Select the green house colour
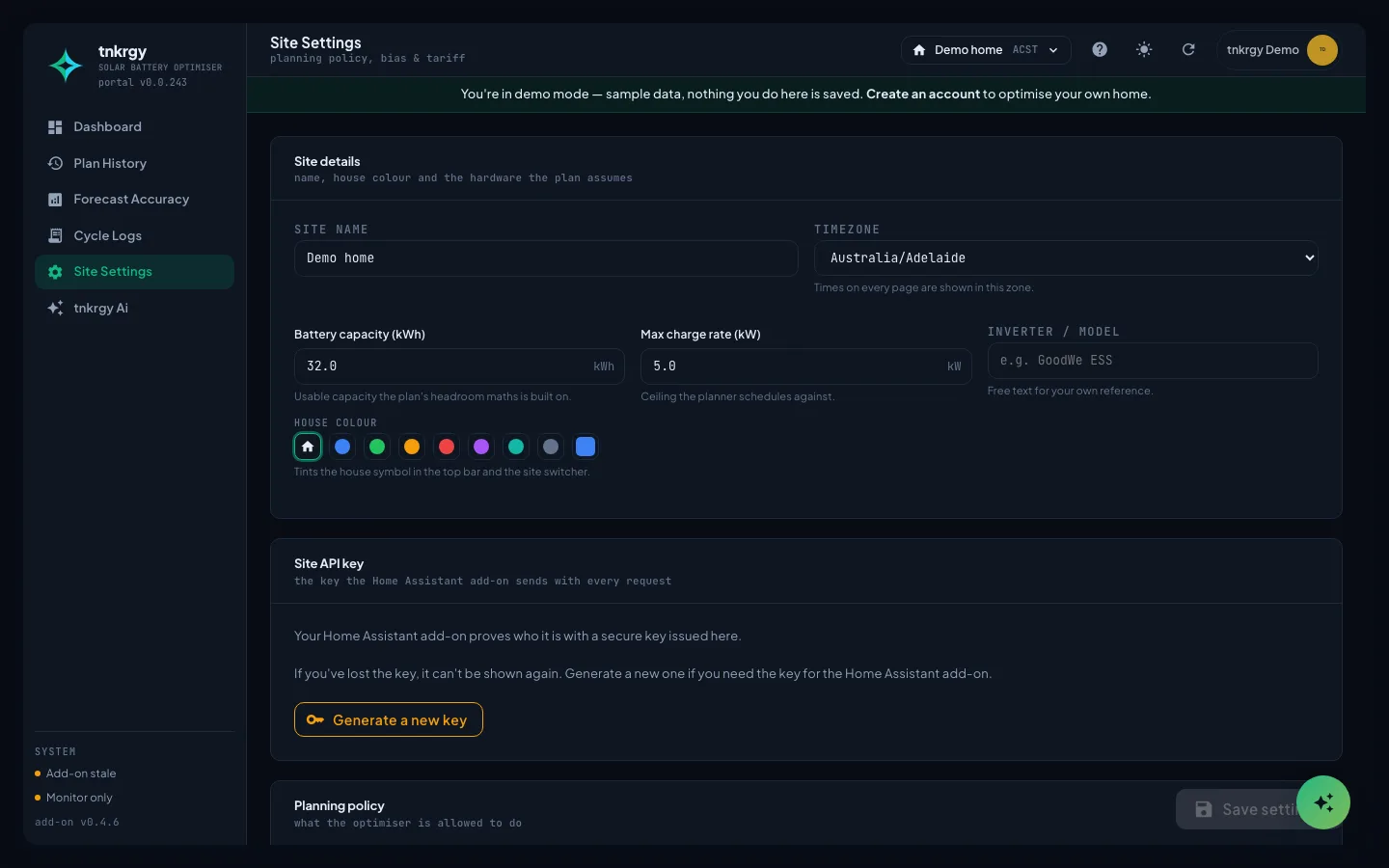 377,447
